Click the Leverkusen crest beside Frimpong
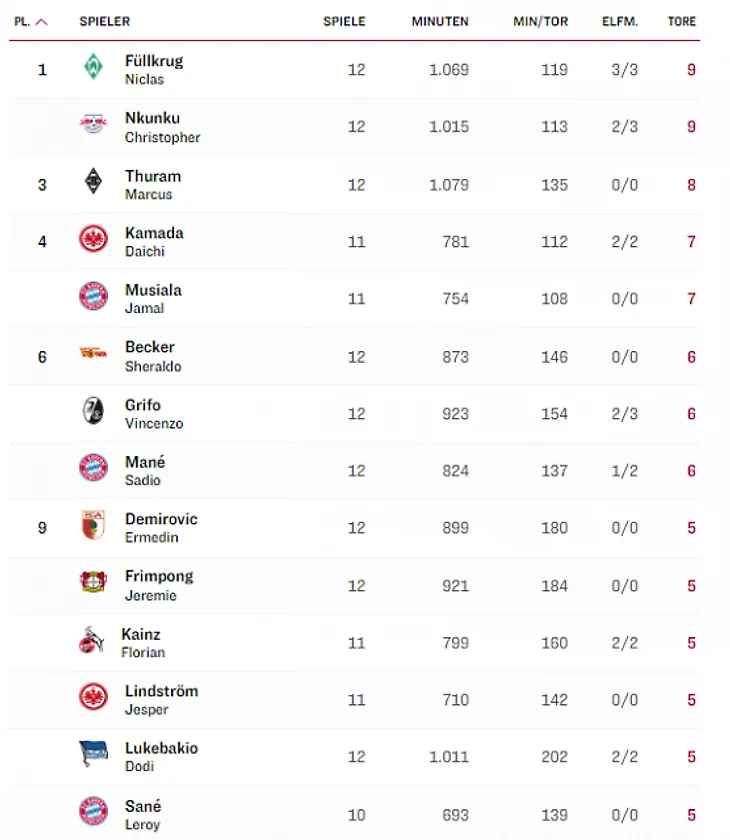The width and height of the screenshot is (730, 840). [x=93, y=582]
